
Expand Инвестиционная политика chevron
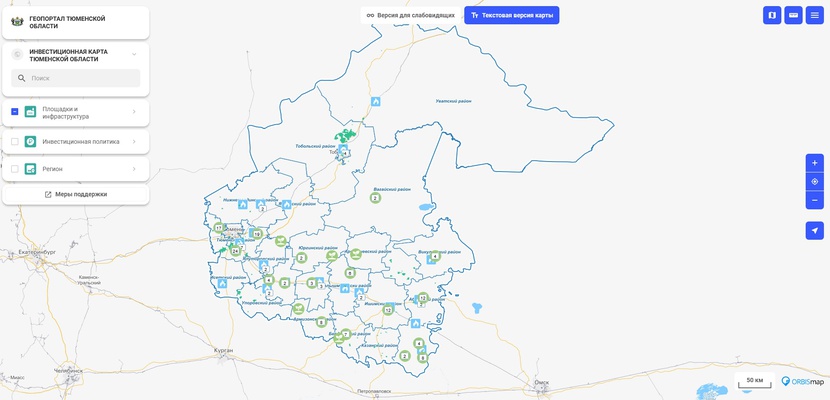click(134, 142)
